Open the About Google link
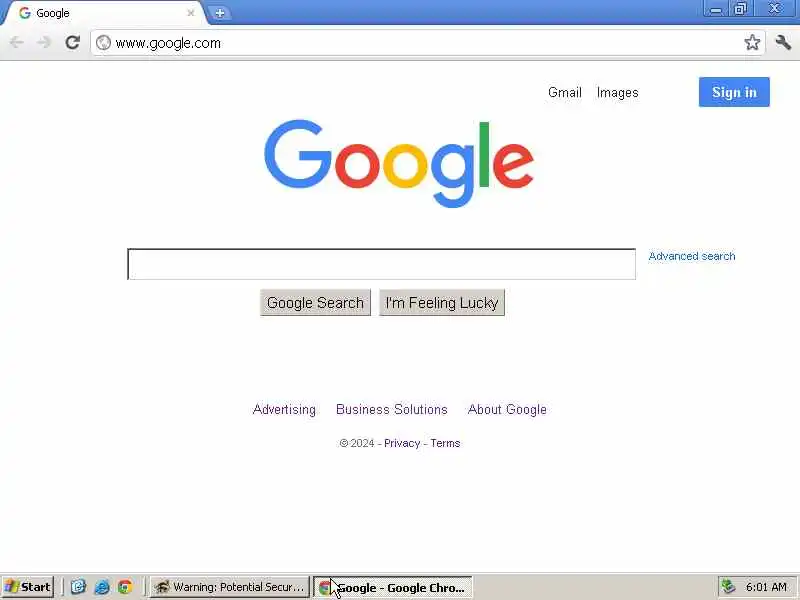800x600 pixels. (x=507, y=409)
